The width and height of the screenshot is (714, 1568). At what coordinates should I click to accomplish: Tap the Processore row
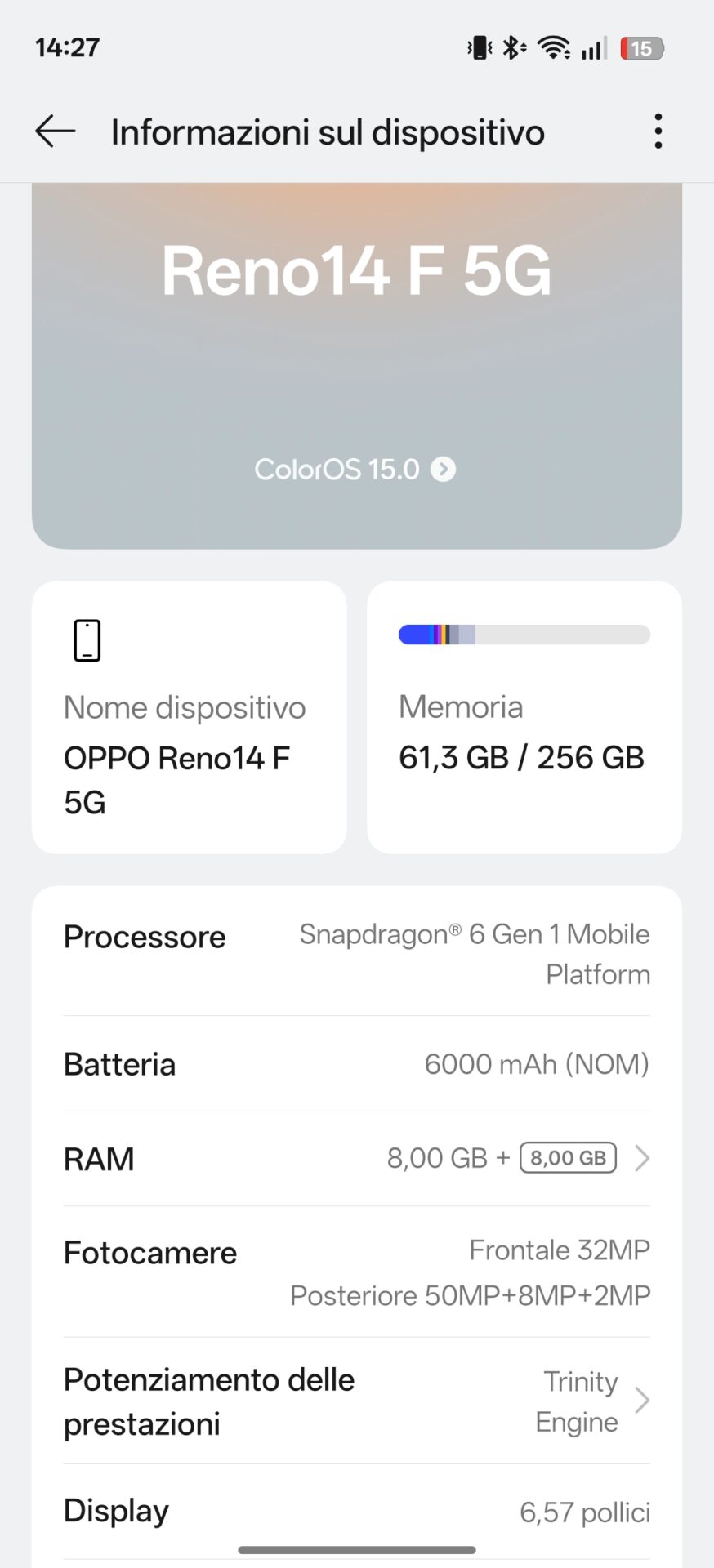(357, 954)
